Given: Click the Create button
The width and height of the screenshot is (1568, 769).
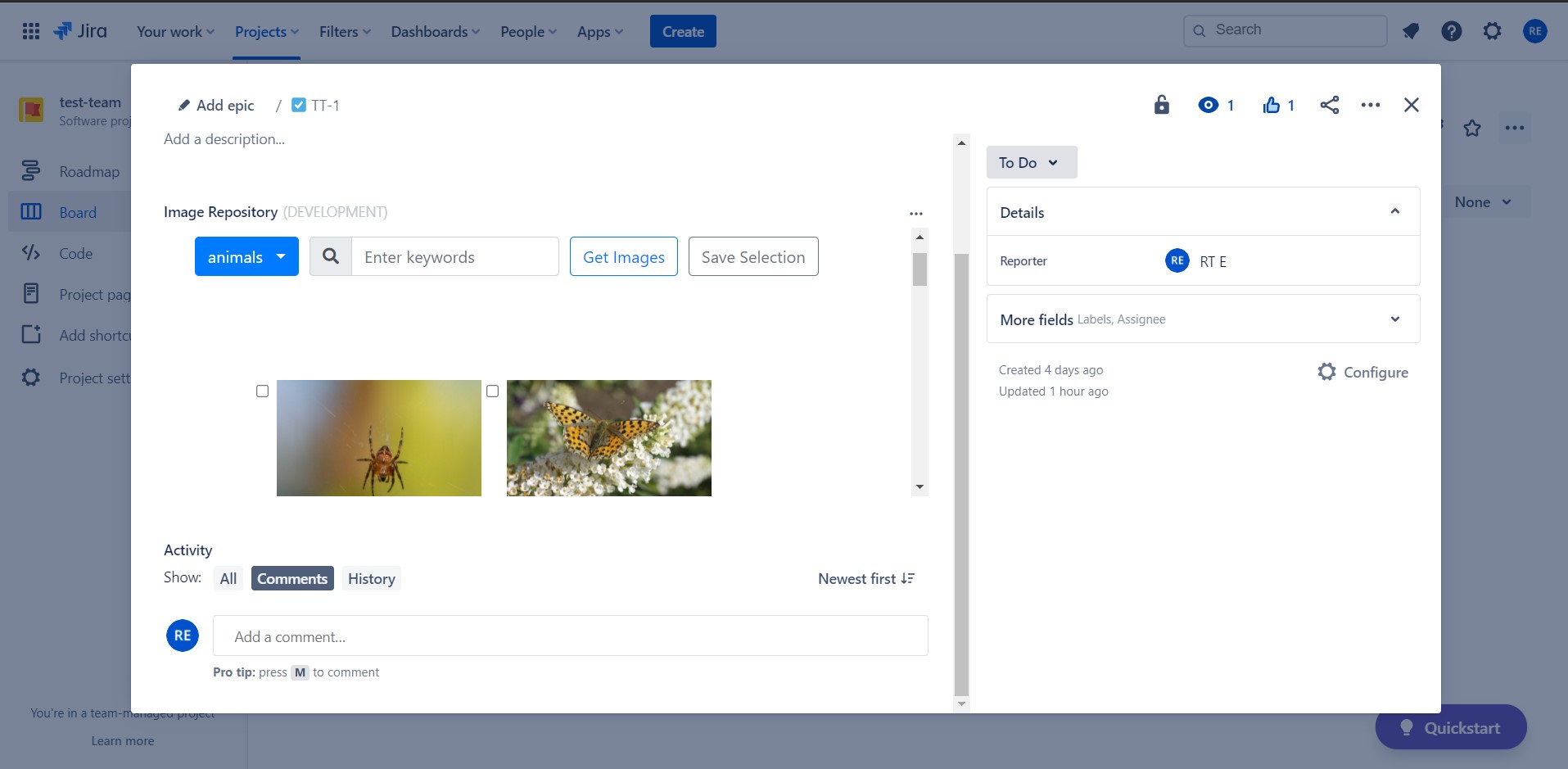Looking at the screenshot, I should (x=683, y=31).
